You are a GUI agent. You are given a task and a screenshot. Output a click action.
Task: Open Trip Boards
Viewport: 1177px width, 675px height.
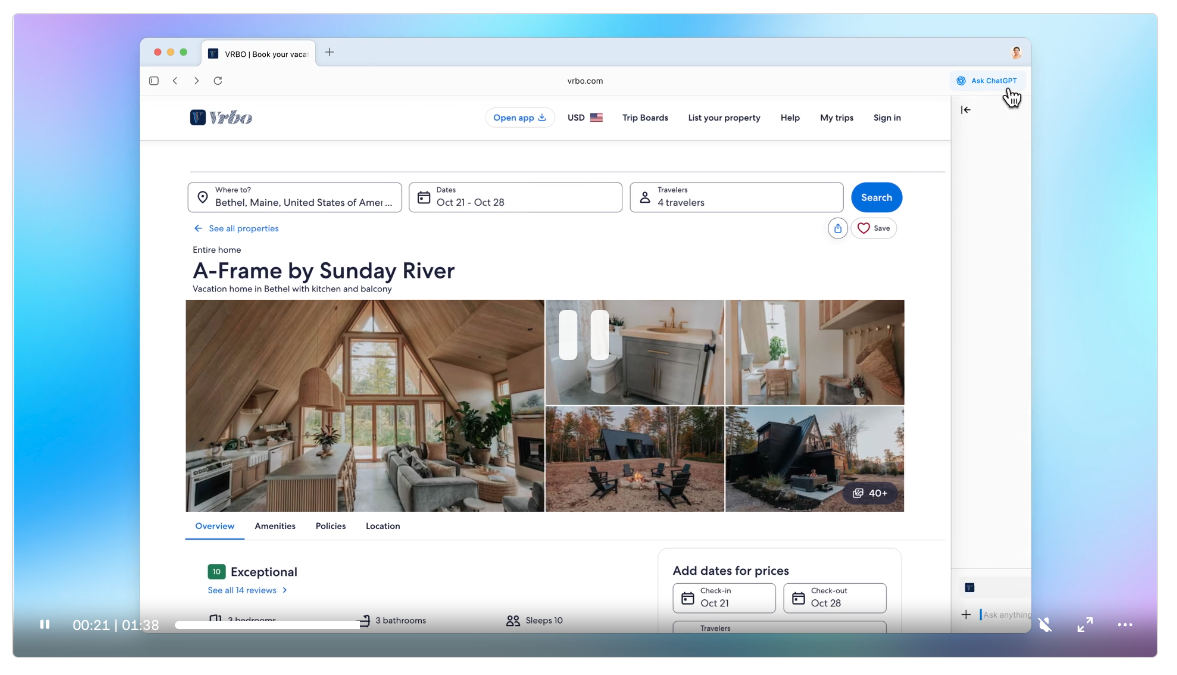(x=645, y=118)
